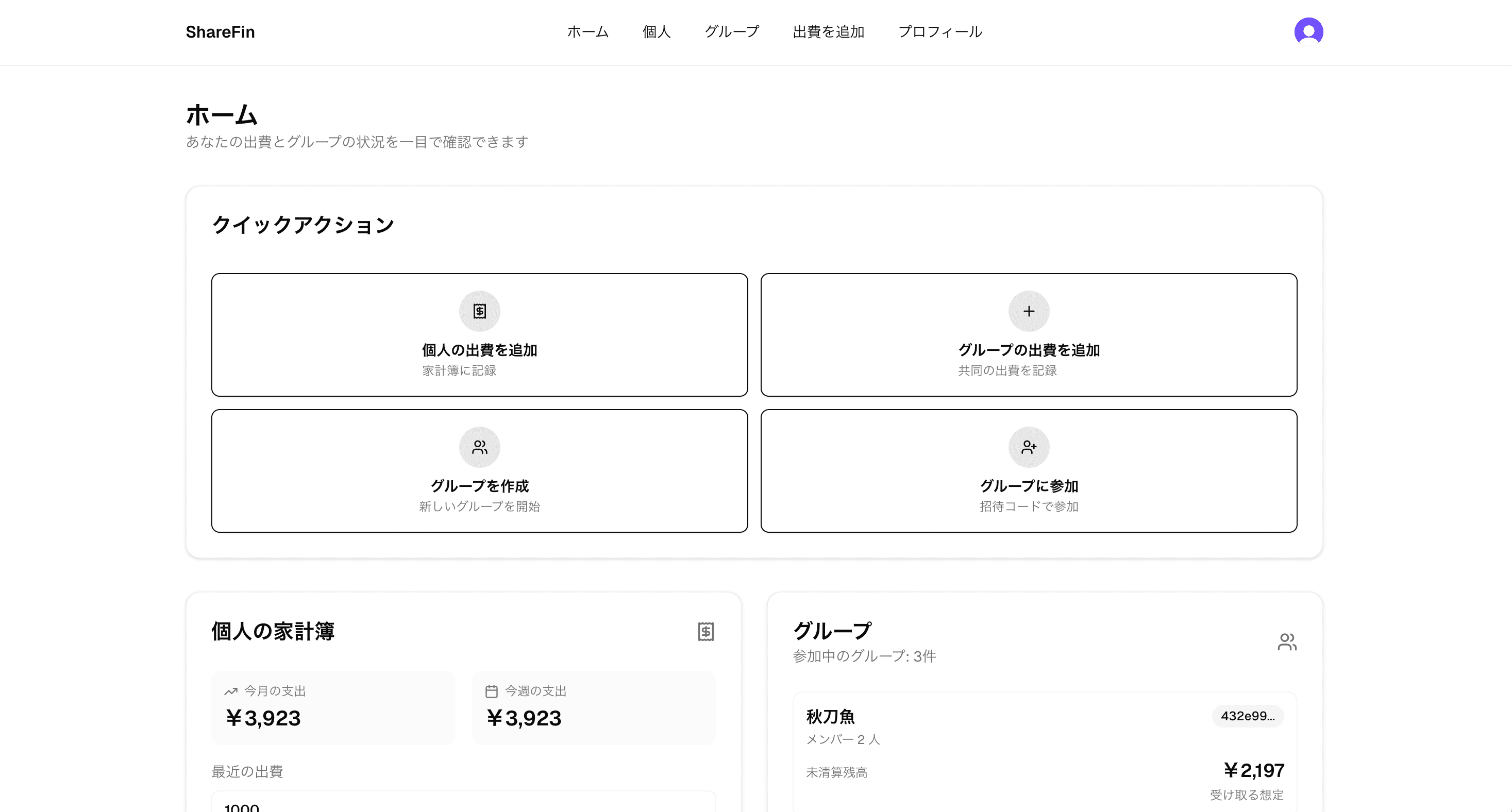Select the 個人の出費を追加 quick action

[479, 334]
